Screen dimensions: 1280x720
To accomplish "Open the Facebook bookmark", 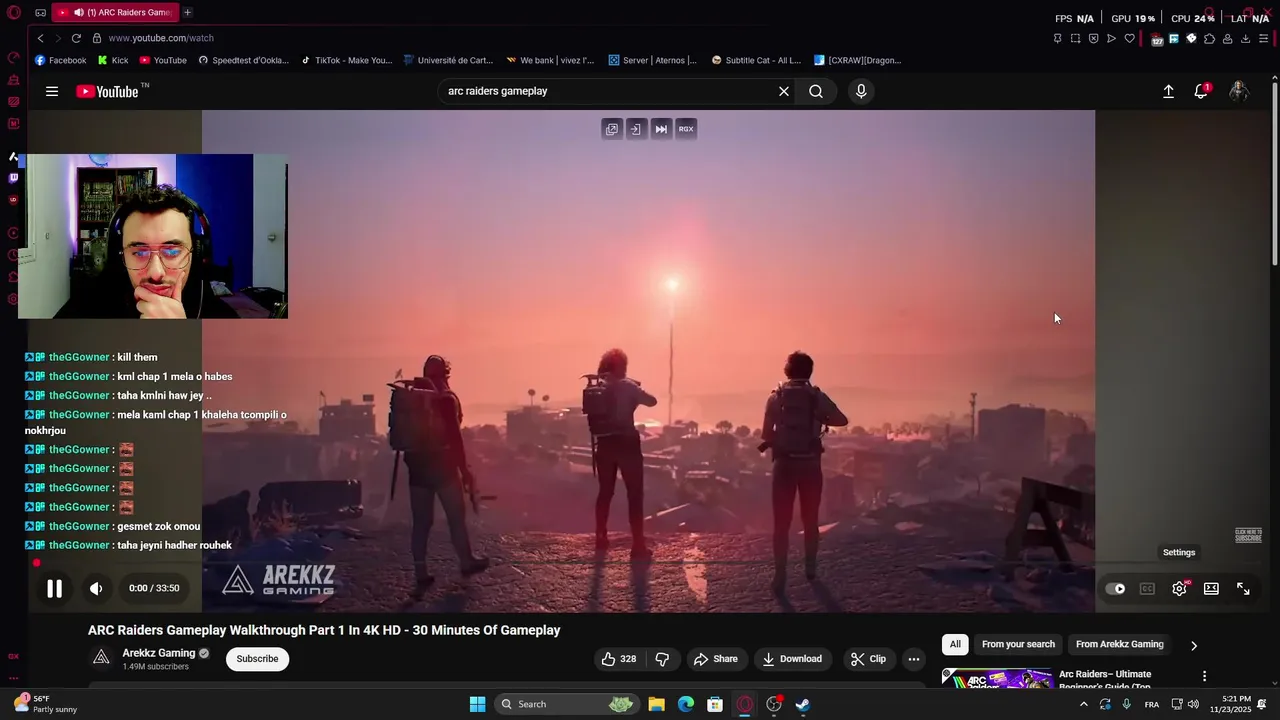I will [60, 60].
